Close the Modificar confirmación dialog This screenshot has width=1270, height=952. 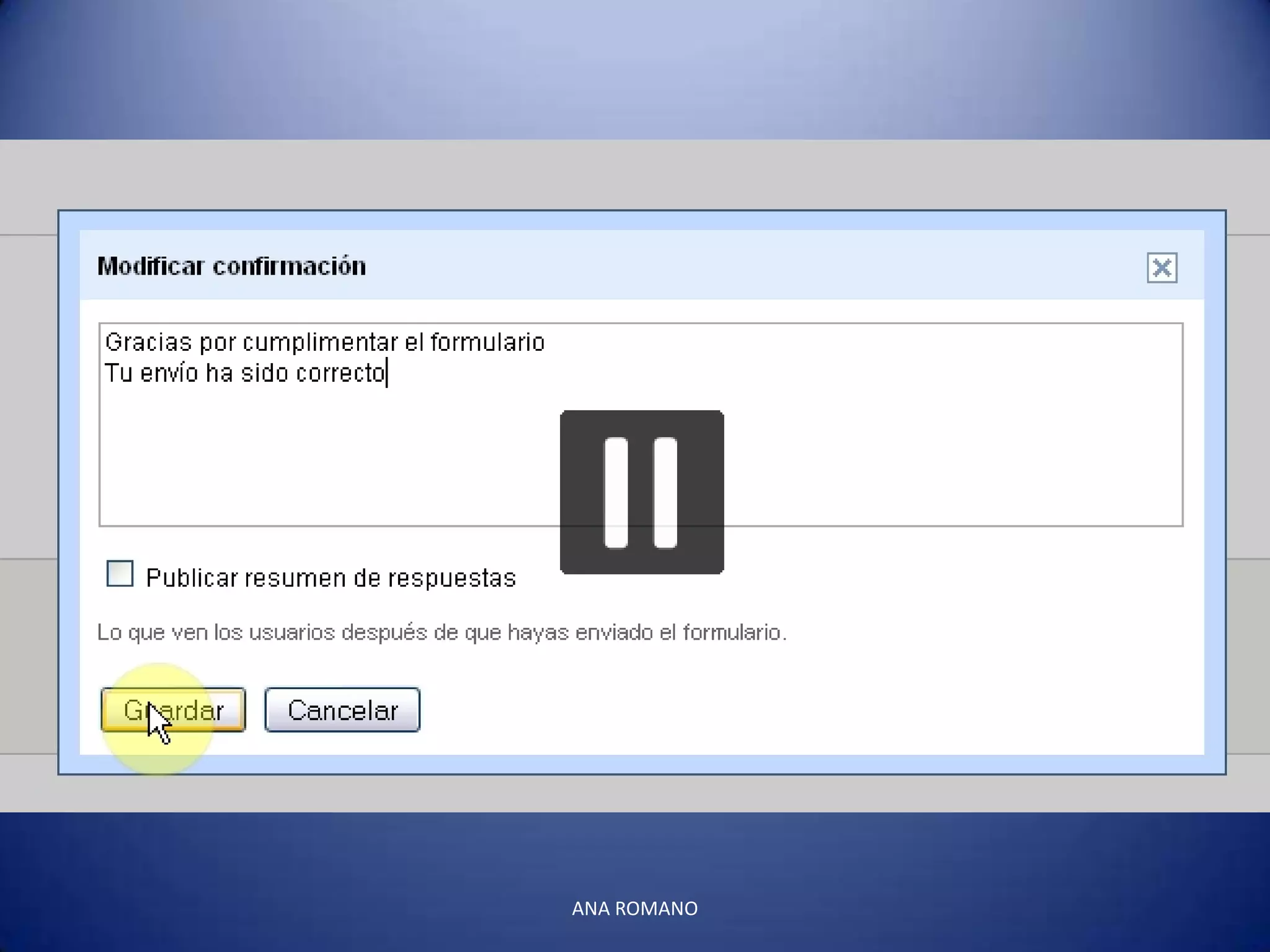pos(1161,268)
